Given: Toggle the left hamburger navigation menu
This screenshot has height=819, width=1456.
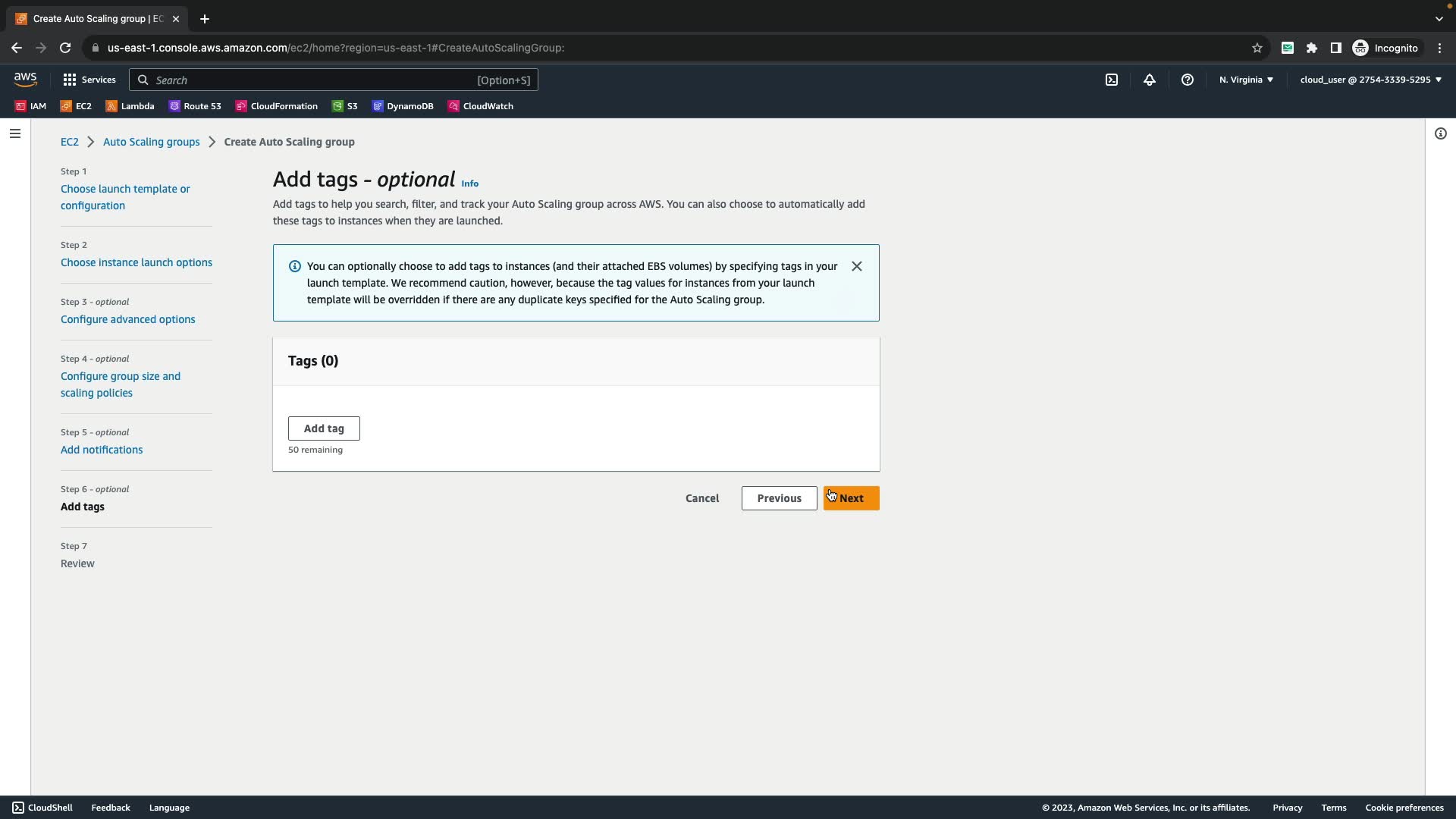Looking at the screenshot, I should tap(15, 133).
